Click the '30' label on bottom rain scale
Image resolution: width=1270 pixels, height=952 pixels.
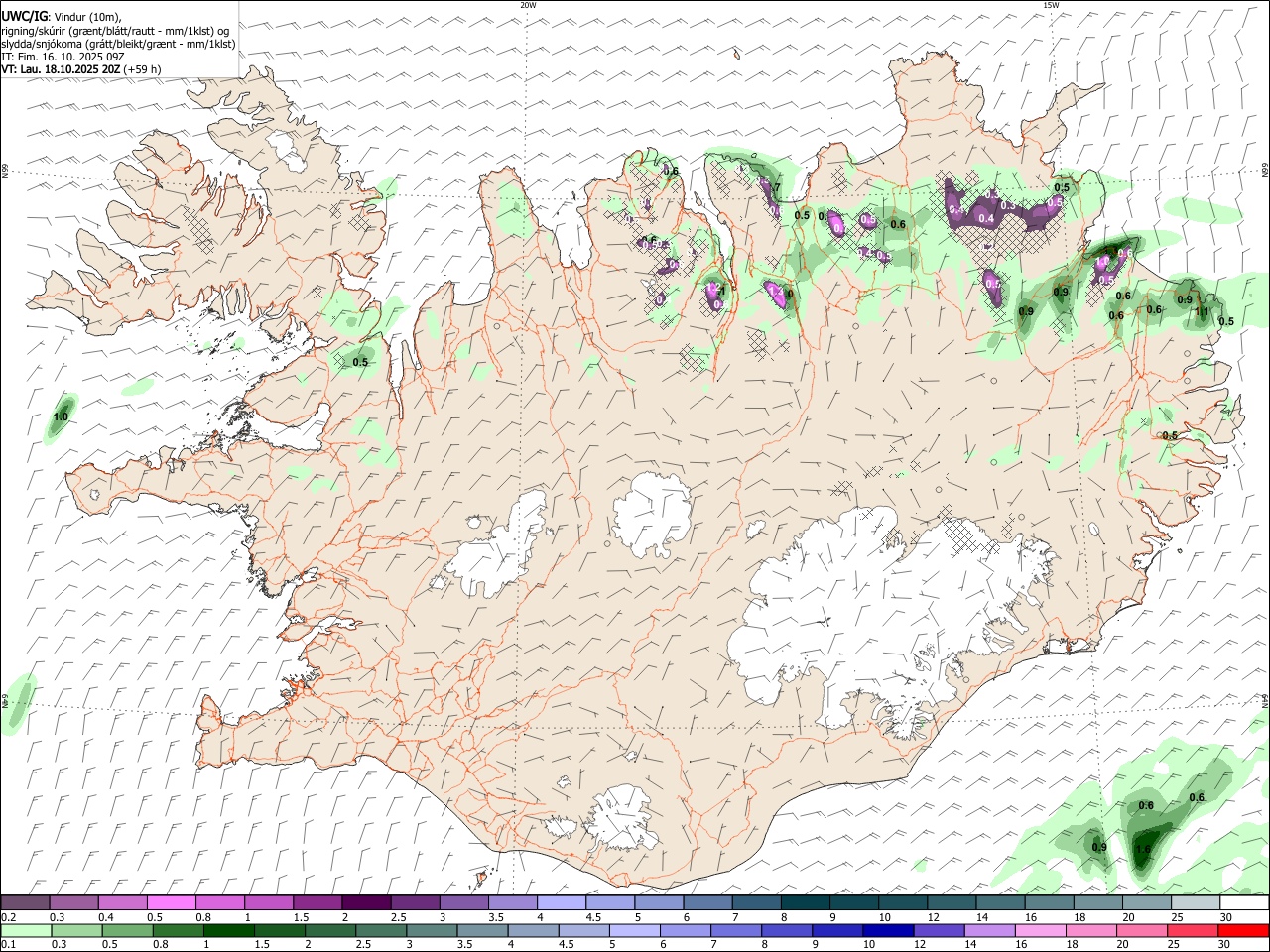(x=1224, y=945)
